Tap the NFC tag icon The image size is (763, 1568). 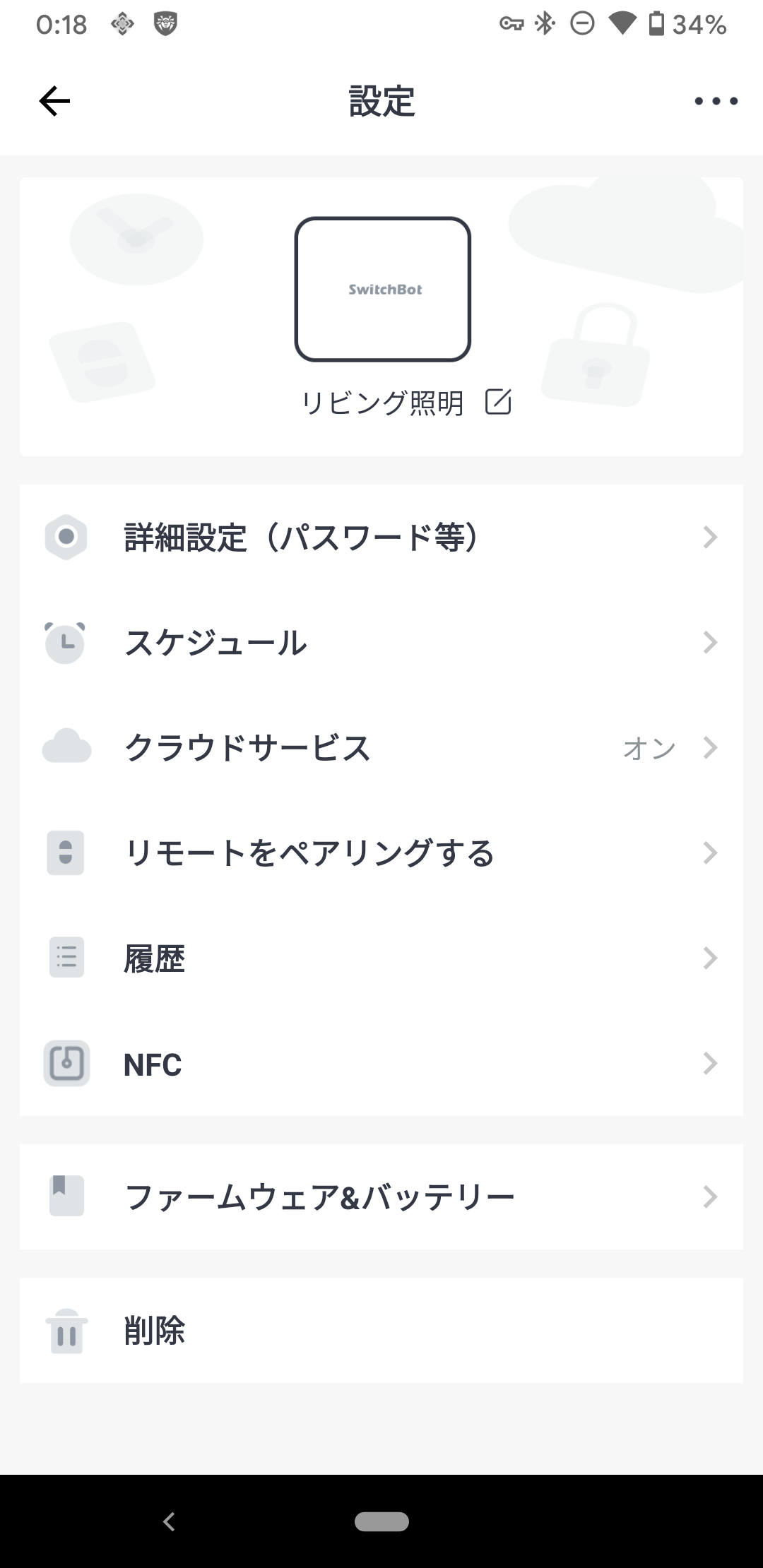tap(66, 1063)
